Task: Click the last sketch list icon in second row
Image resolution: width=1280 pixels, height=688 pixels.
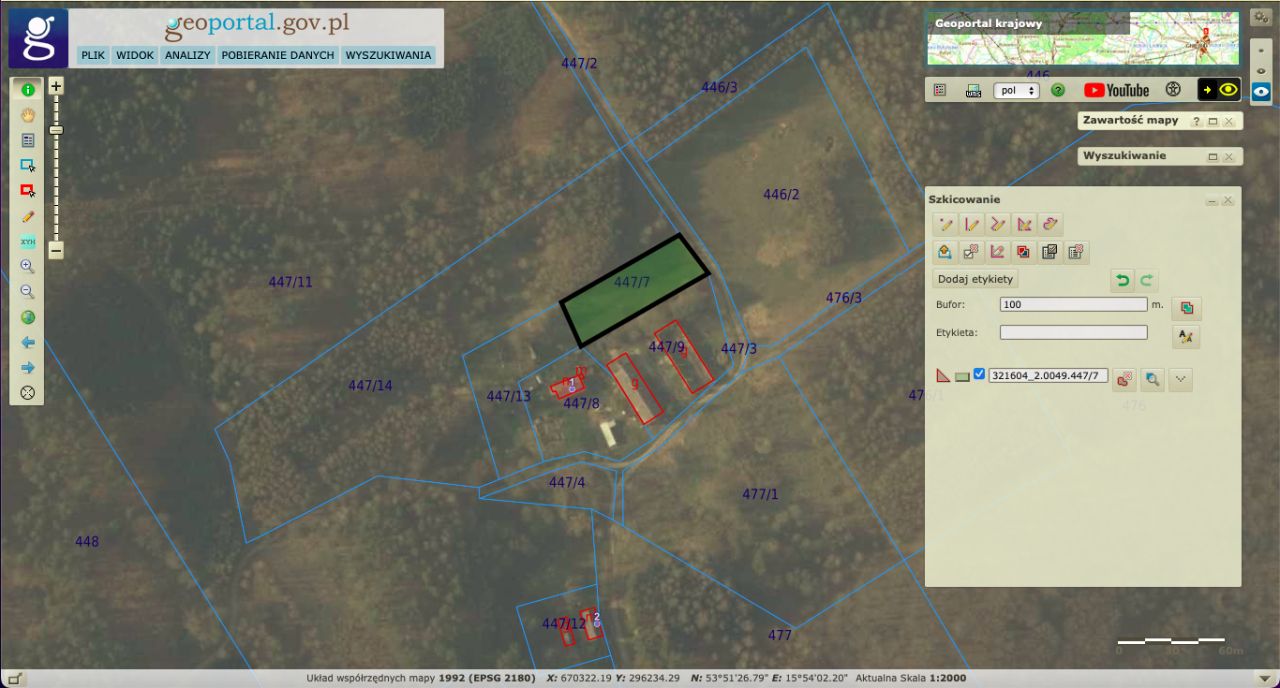Action: pos(1075,252)
